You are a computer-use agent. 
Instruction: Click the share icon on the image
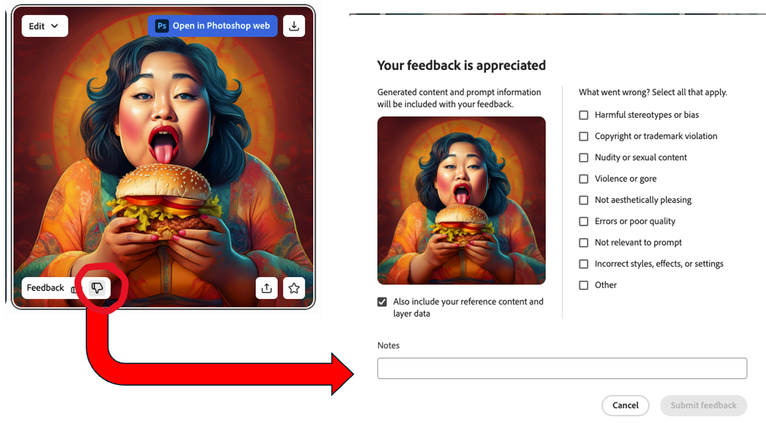(x=267, y=288)
